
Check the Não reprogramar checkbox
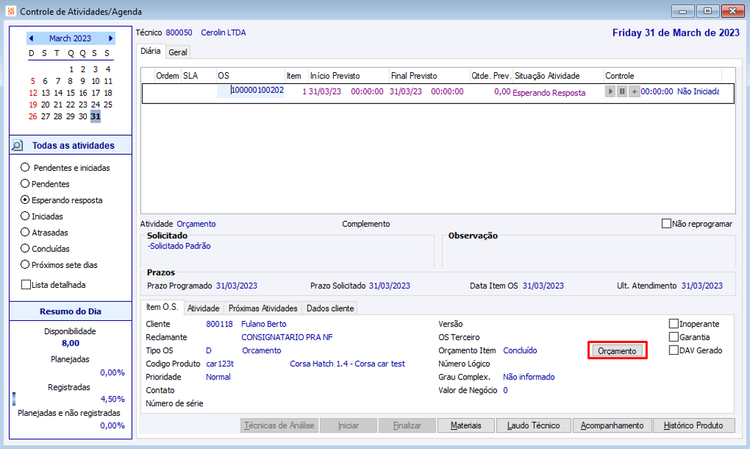click(x=666, y=223)
